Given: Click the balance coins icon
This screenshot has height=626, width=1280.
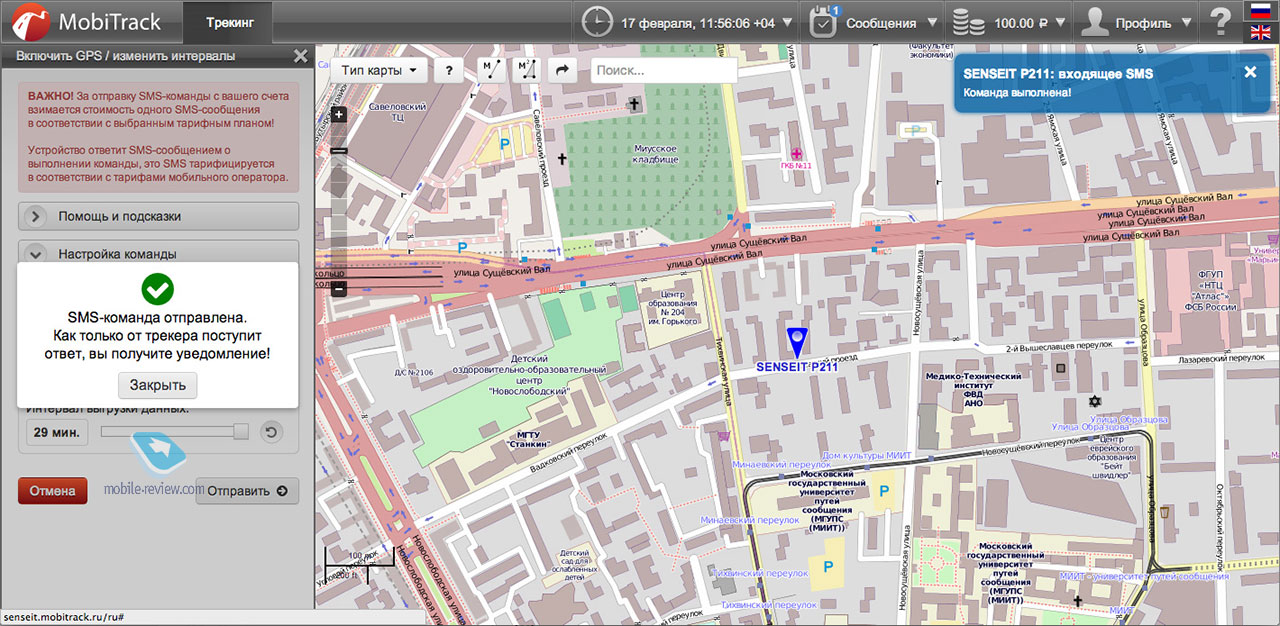Looking at the screenshot, I should pyautogui.click(x=968, y=22).
